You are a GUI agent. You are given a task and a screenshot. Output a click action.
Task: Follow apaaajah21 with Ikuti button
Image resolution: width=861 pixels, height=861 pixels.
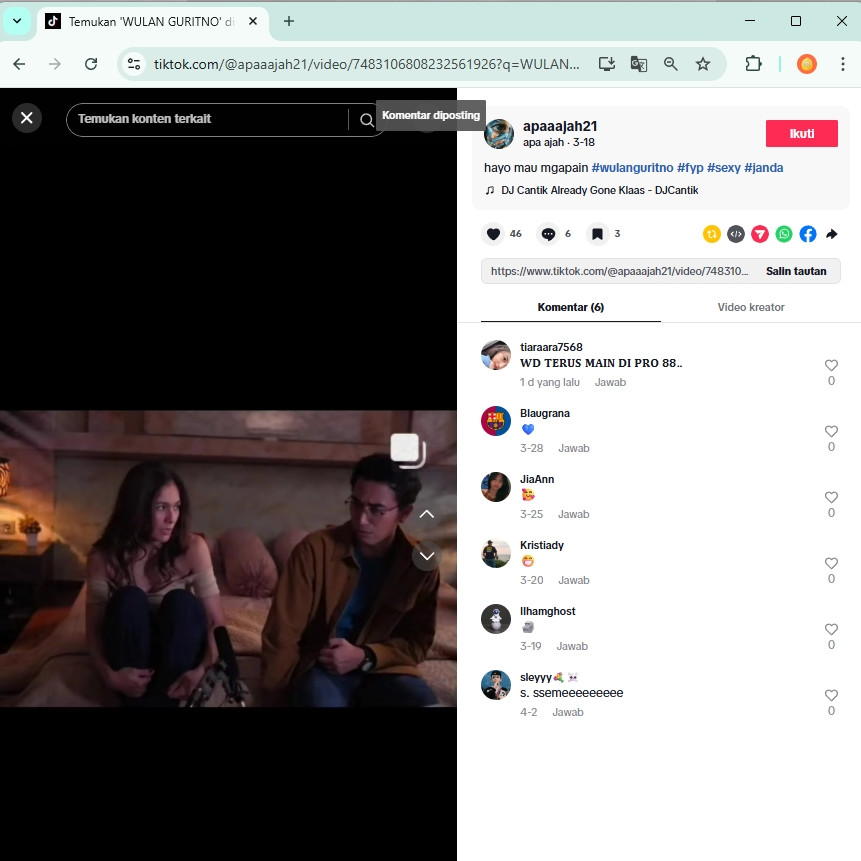(802, 133)
